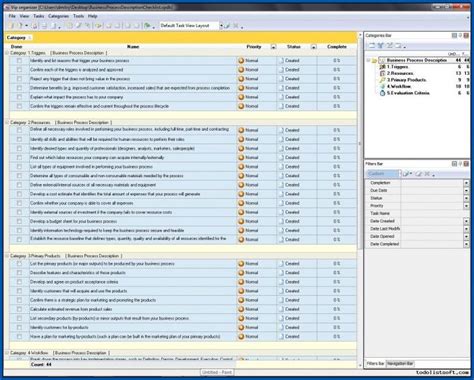Click the pin icon on Categories Bar header
This screenshot has width=474, height=380.
click(x=460, y=35)
